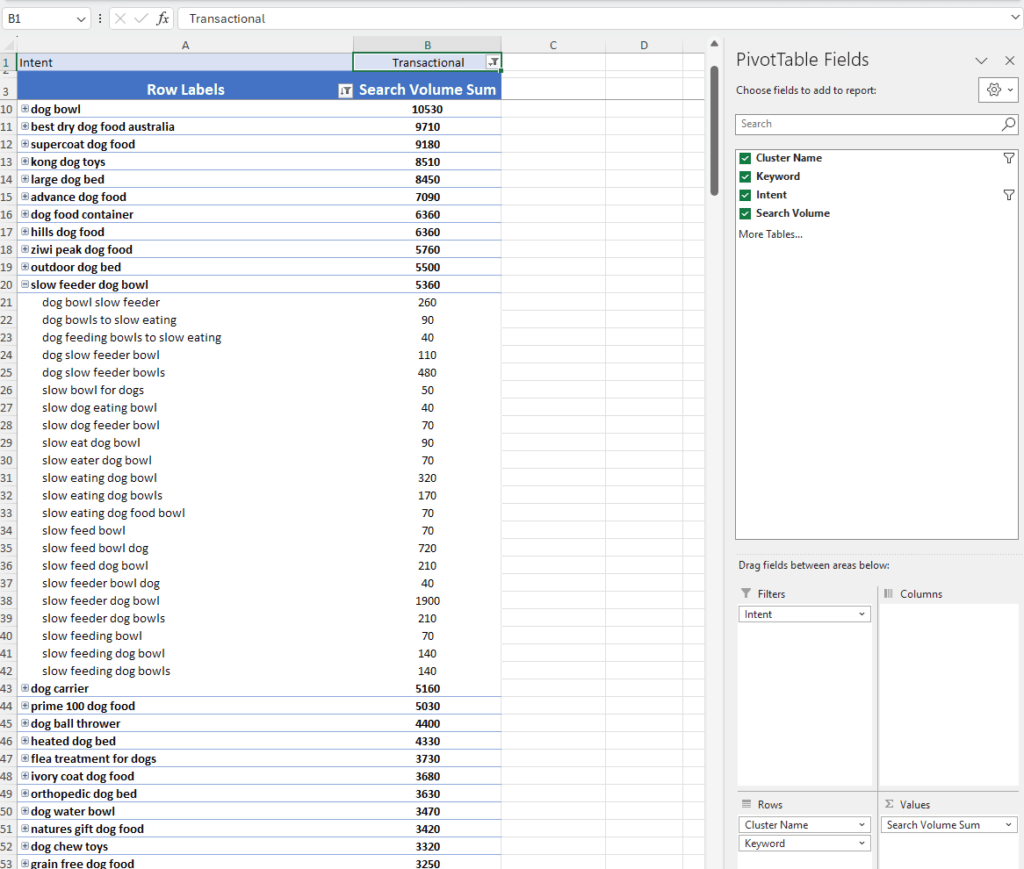
Task: Expand the dog bowl row group
Action: [x=27, y=108]
